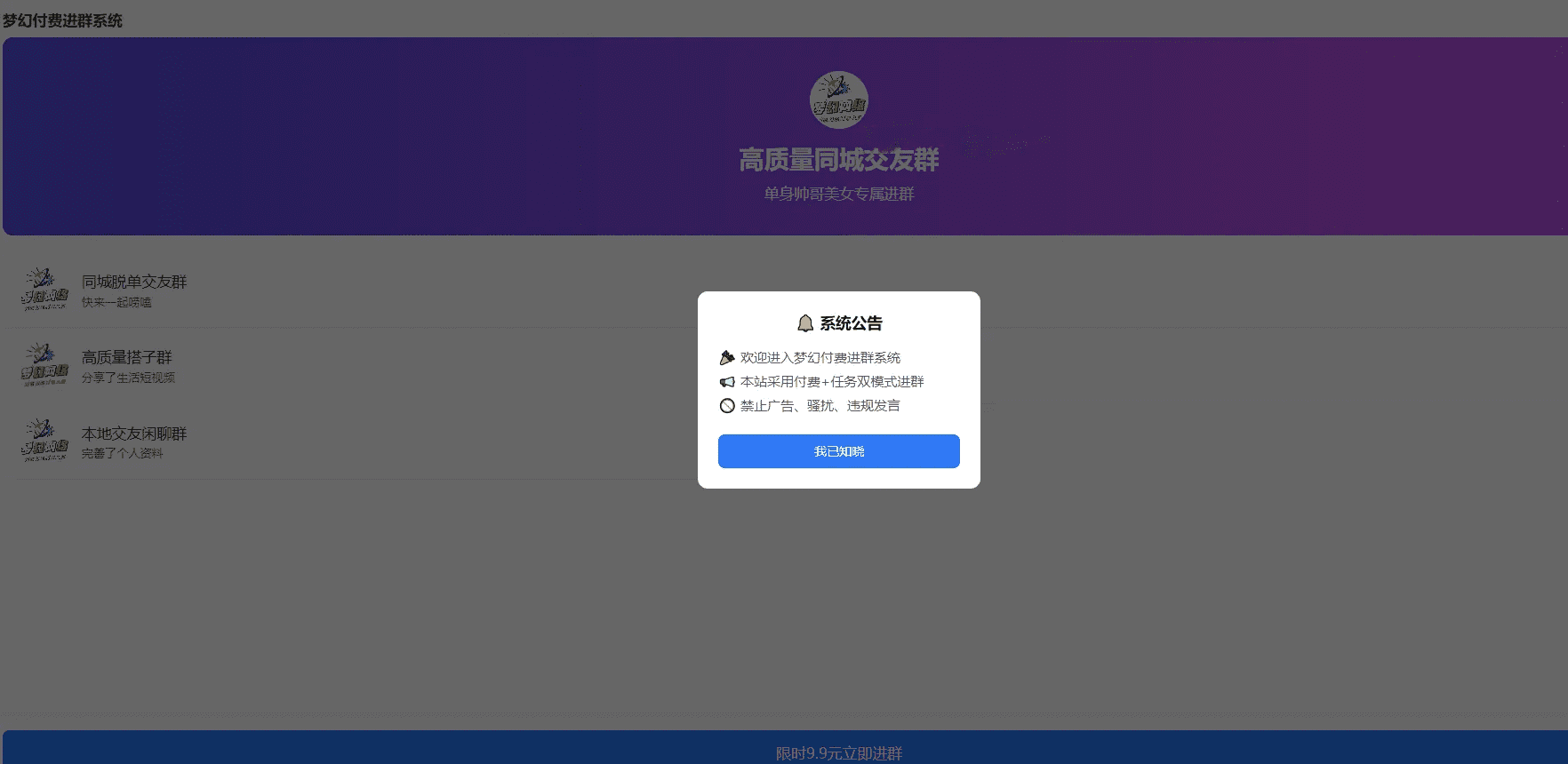The height and width of the screenshot is (764, 1568).
Task: Click the 梦幻付费进群系统 page title
Action: 62,20
